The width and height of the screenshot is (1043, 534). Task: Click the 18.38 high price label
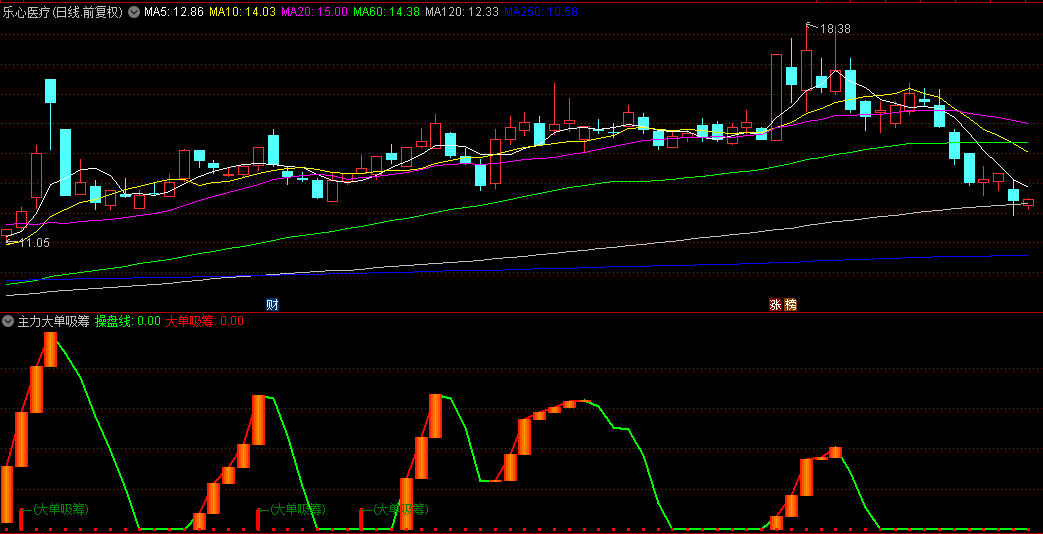click(835, 29)
